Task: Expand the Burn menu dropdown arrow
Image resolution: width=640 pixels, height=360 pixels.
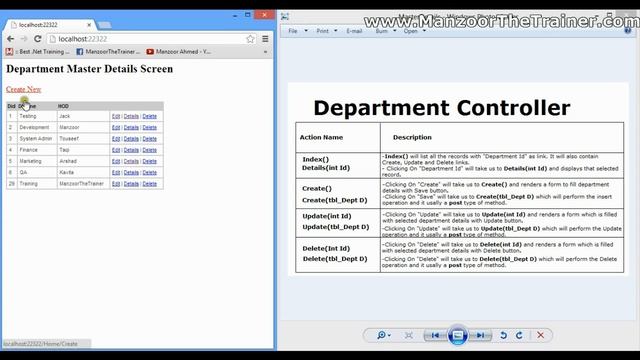Action: pos(395,31)
